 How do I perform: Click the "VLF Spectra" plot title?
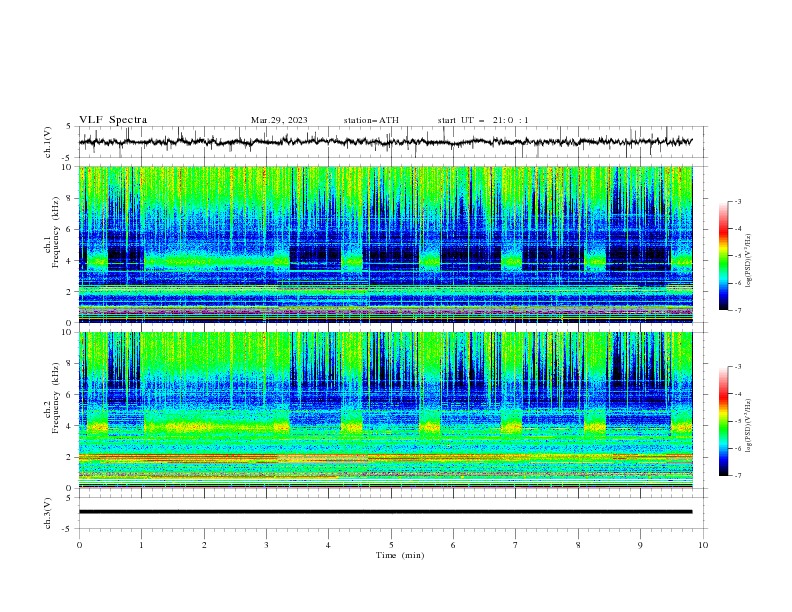click(113, 120)
